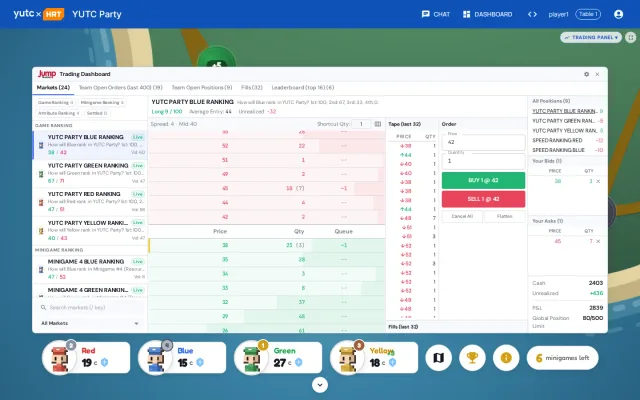Click the Search markets field

[x=89, y=307]
